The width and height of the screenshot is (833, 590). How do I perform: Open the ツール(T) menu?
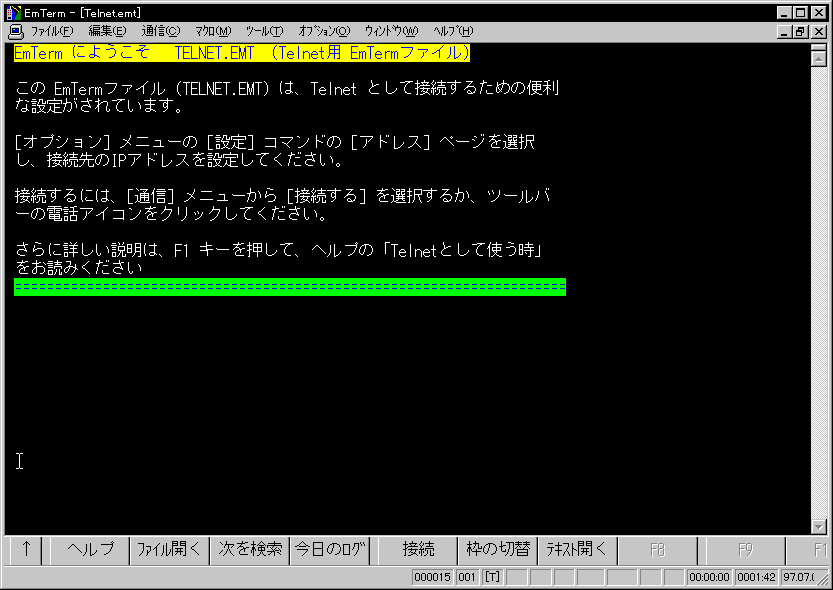click(x=264, y=31)
